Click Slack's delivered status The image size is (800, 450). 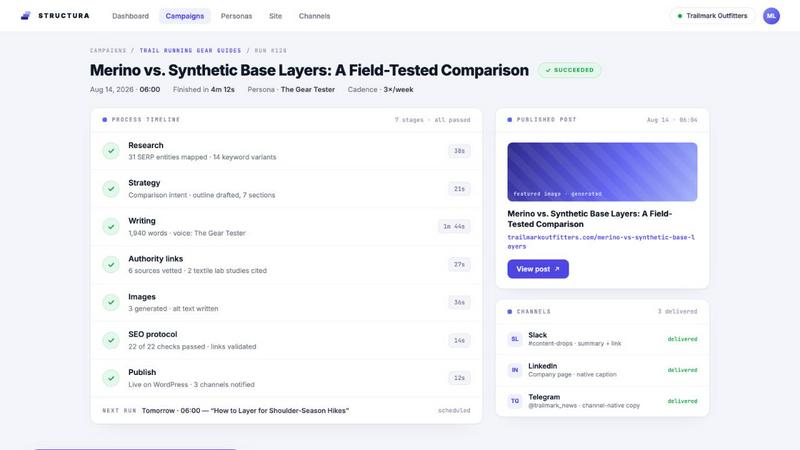(682, 339)
